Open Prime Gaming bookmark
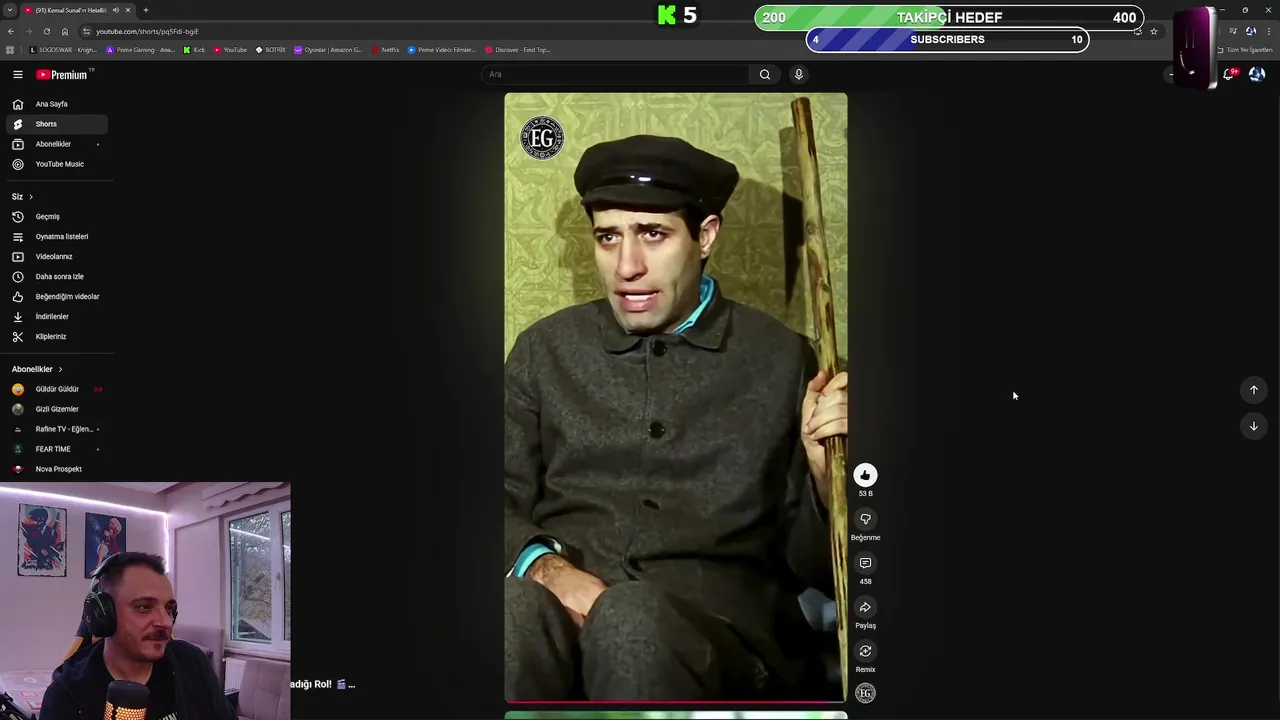The image size is (1280, 720). [141, 50]
